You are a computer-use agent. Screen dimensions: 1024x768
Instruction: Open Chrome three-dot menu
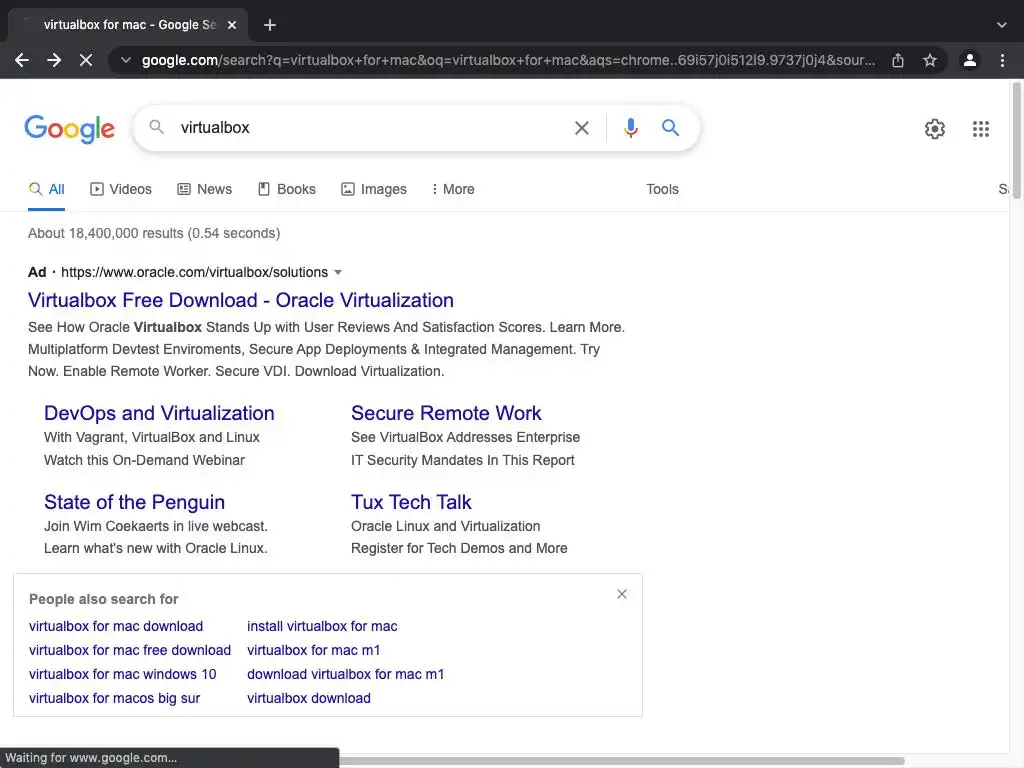pyautogui.click(x=1002, y=60)
